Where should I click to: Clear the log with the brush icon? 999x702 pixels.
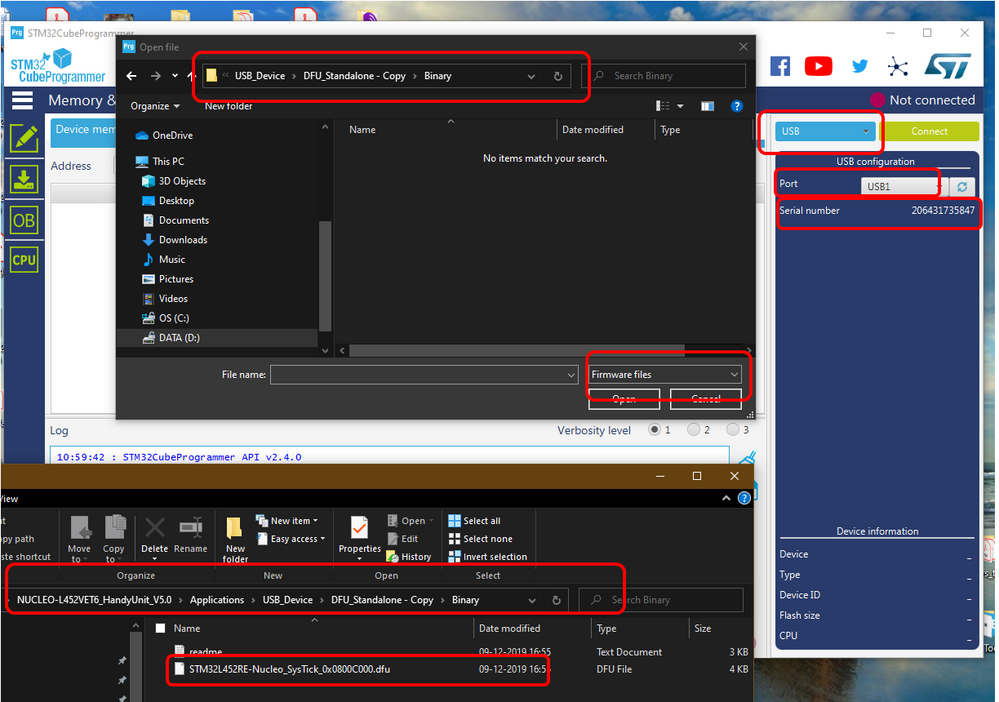(x=747, y=459)
